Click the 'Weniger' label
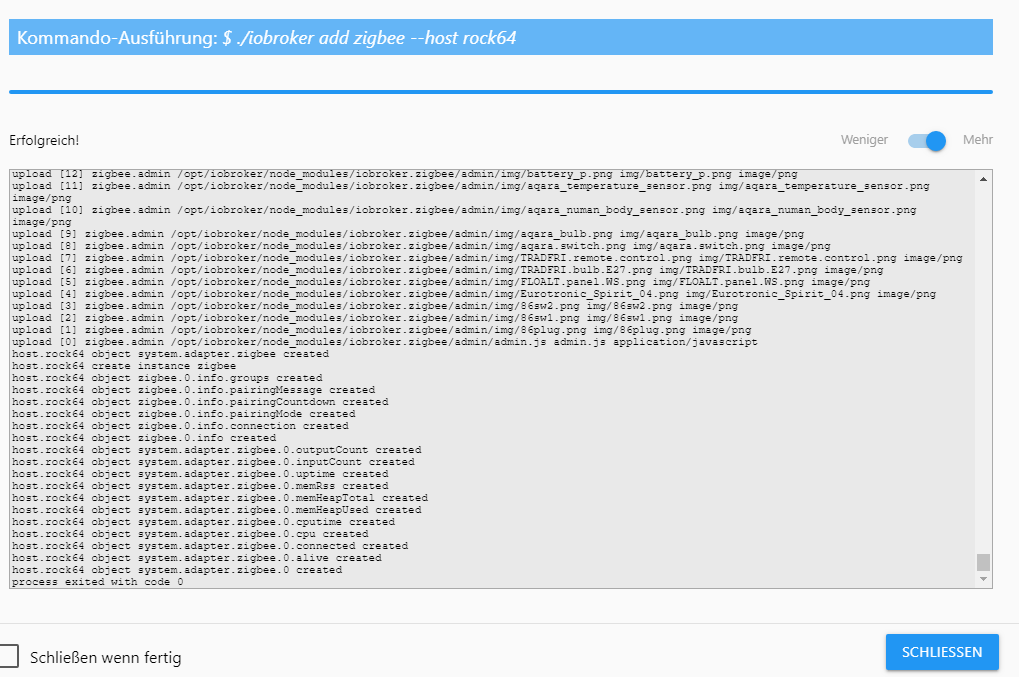This screenshot has height=677, width=1019. pyautogui.click(x=864, y=140)
